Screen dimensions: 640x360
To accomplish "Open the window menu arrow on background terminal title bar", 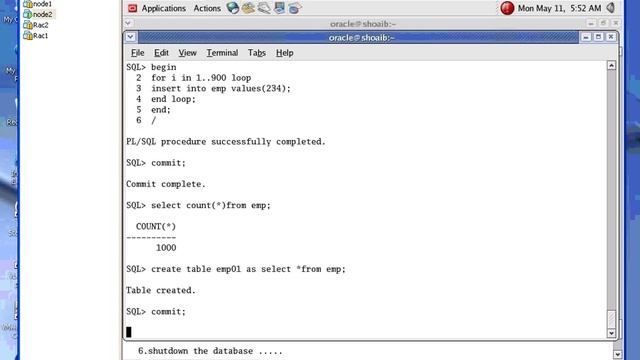I will (x=128, y=23).
